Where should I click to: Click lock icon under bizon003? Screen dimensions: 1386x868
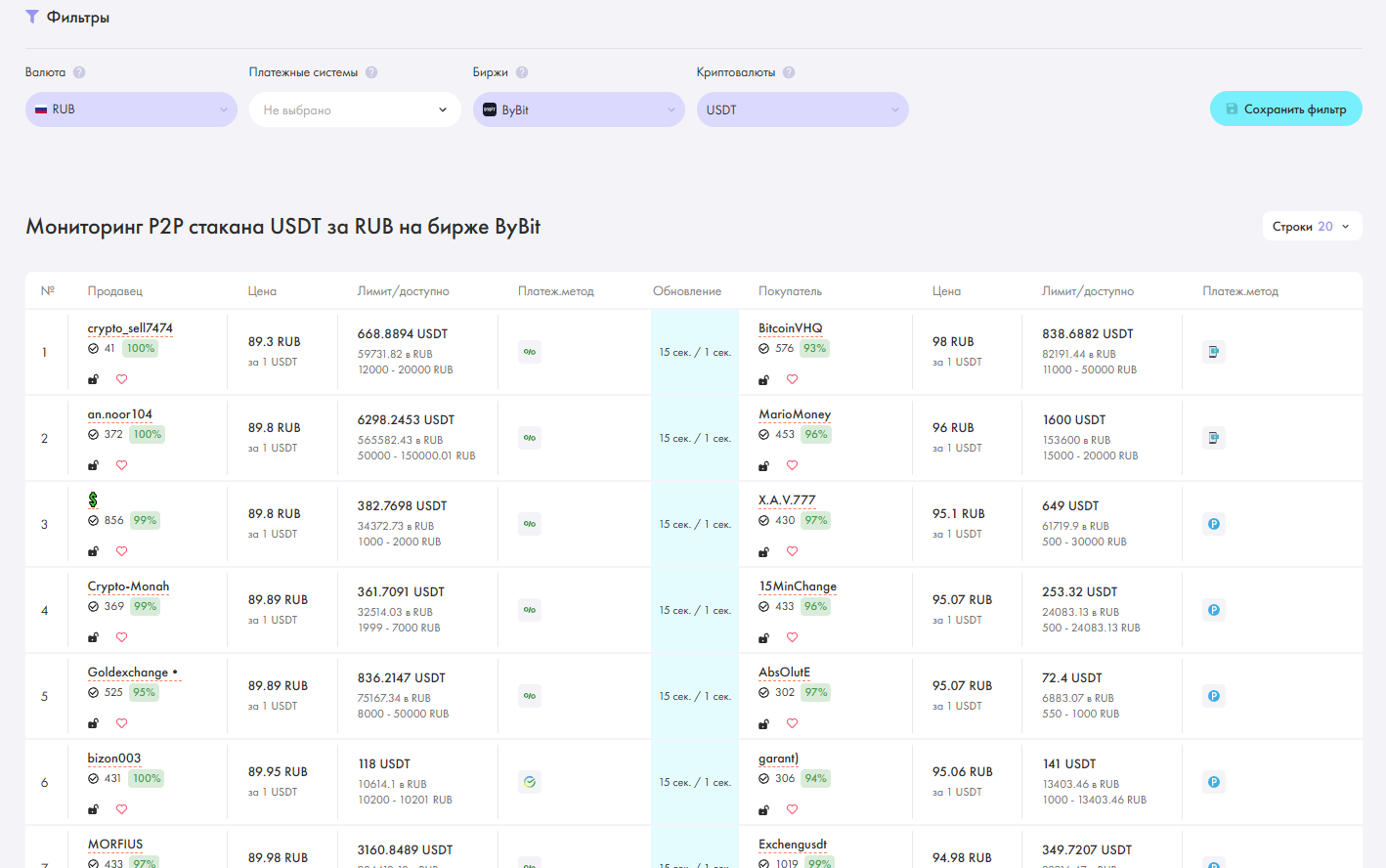click(x=93, y=809)
